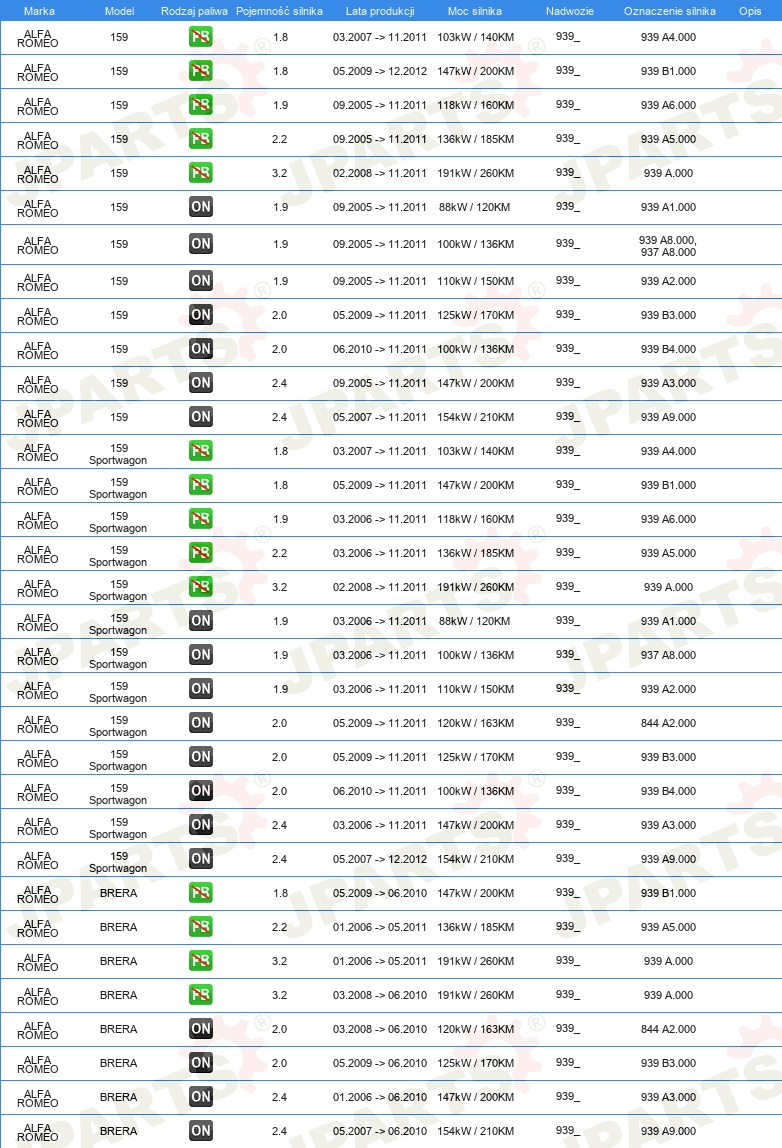Select 05.2009 -> 06.2010 in BRERA 1.8 row

pos(380,893)
